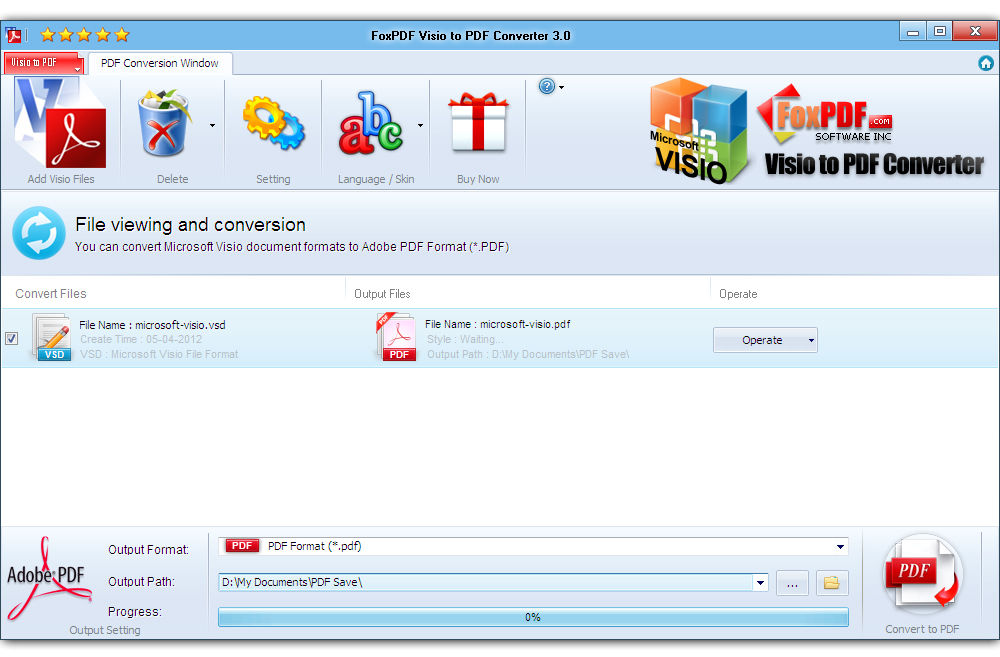Image resolution: width=1000 pixels, height=657 pixels.
Task: Click the blue refresh conversion icon
Action: [x=39, y=233]
